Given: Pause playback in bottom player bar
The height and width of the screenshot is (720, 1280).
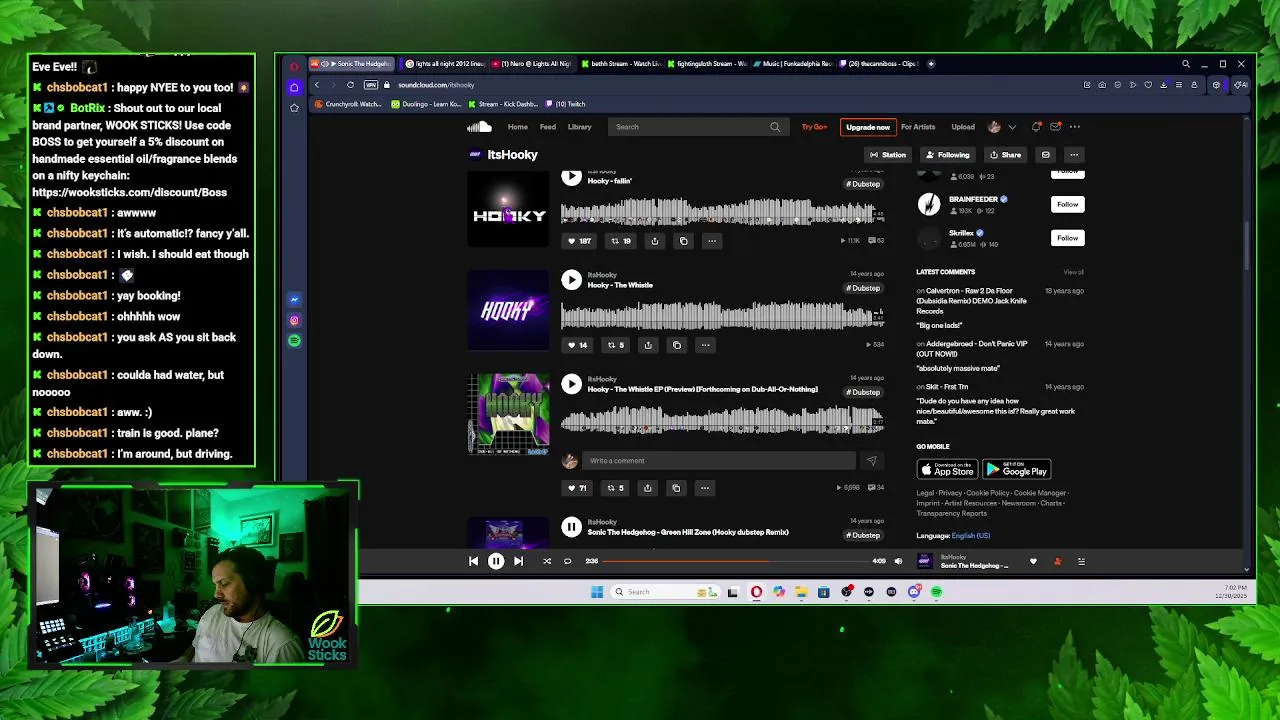Looking at the screenshot, I should tap(496, 562).
